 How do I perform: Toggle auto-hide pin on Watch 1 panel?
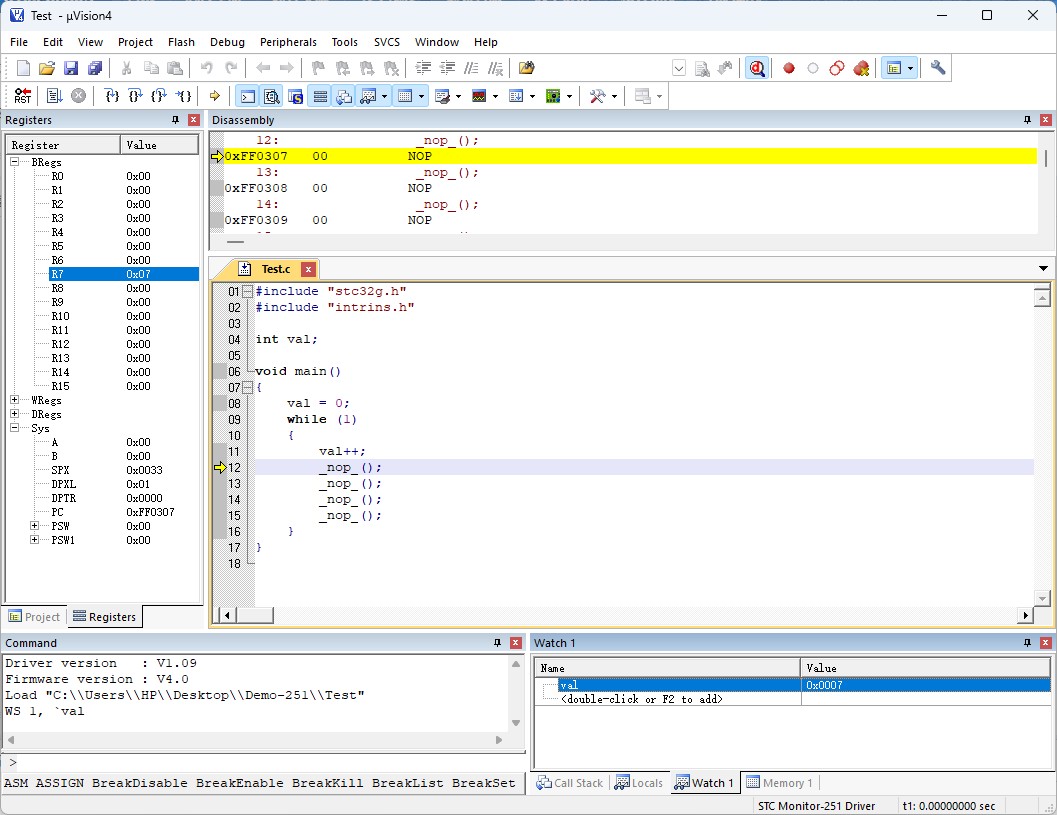(1027, 643)
